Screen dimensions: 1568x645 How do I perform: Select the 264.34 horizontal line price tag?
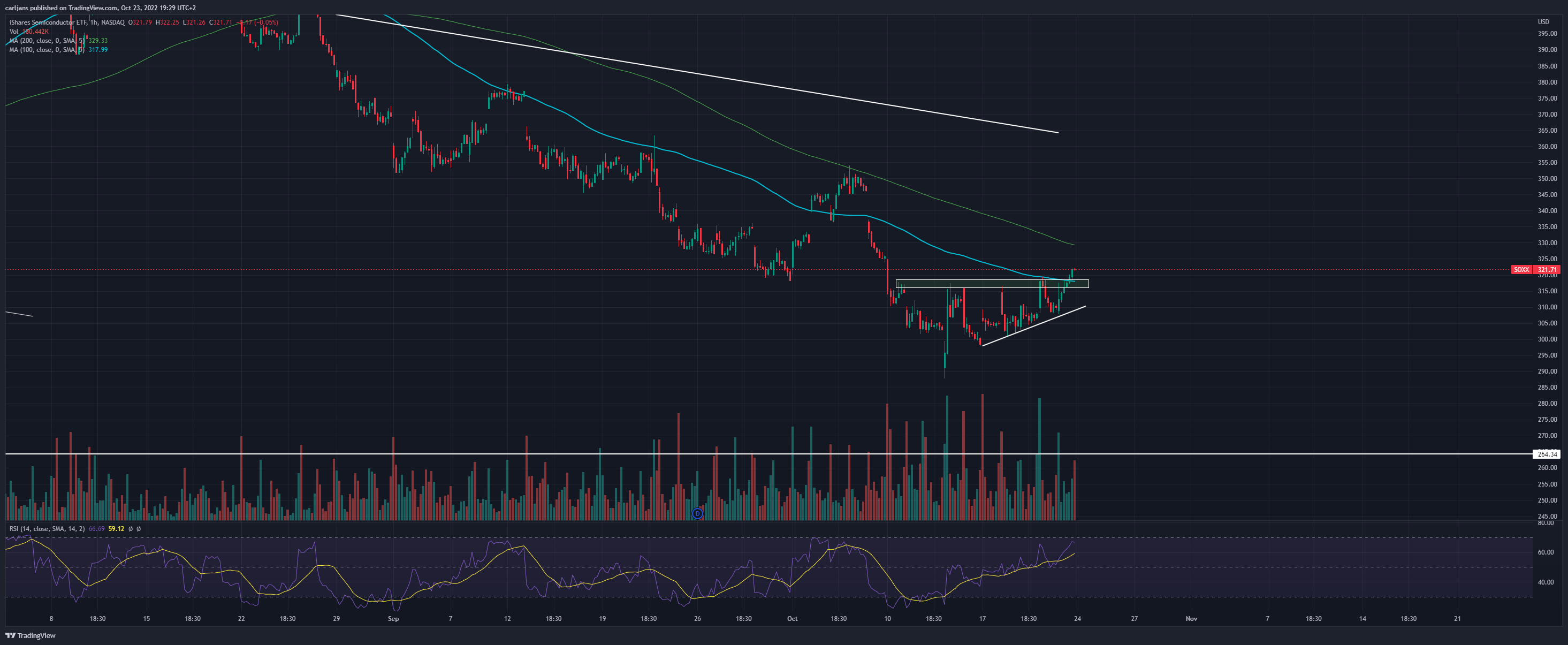[1547, 454]
